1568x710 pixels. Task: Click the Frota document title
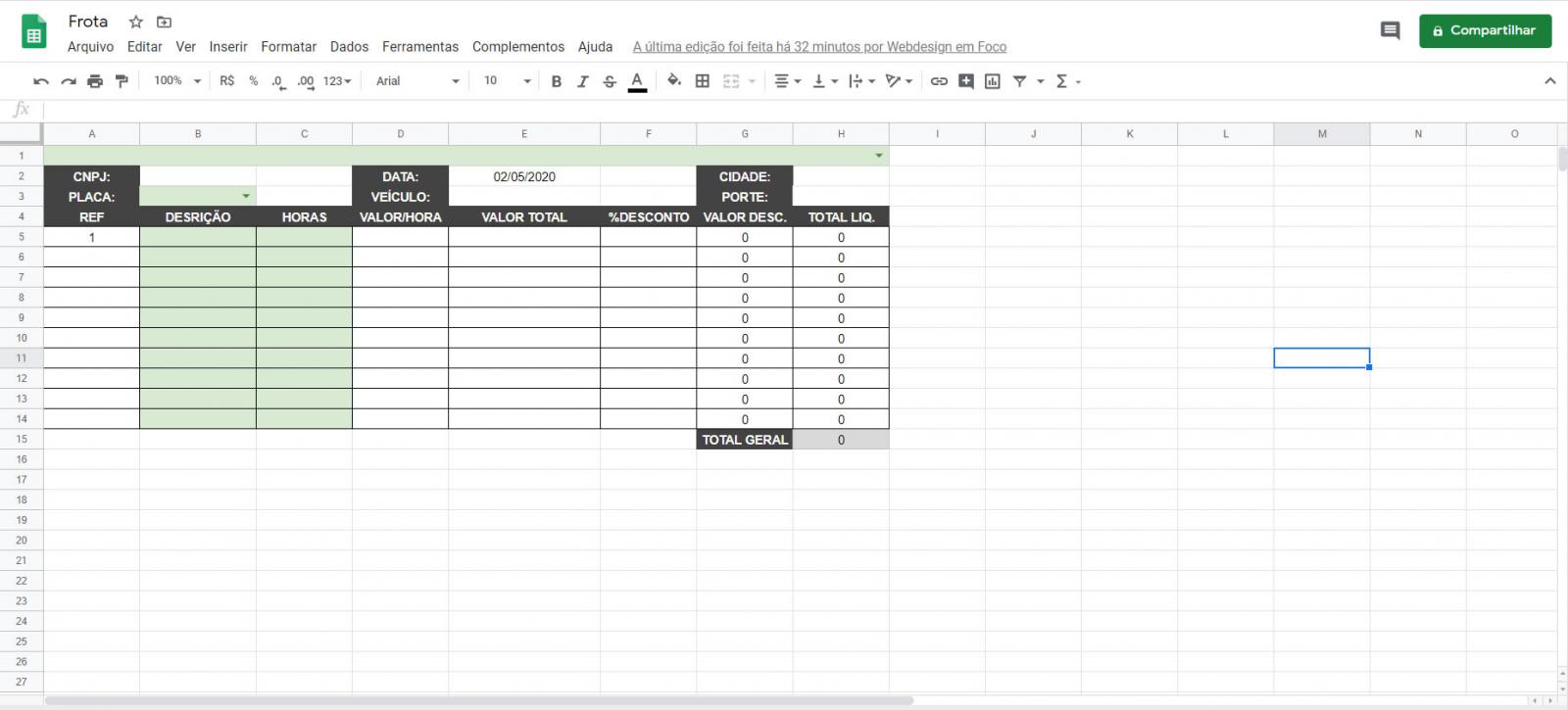[88, 21]
